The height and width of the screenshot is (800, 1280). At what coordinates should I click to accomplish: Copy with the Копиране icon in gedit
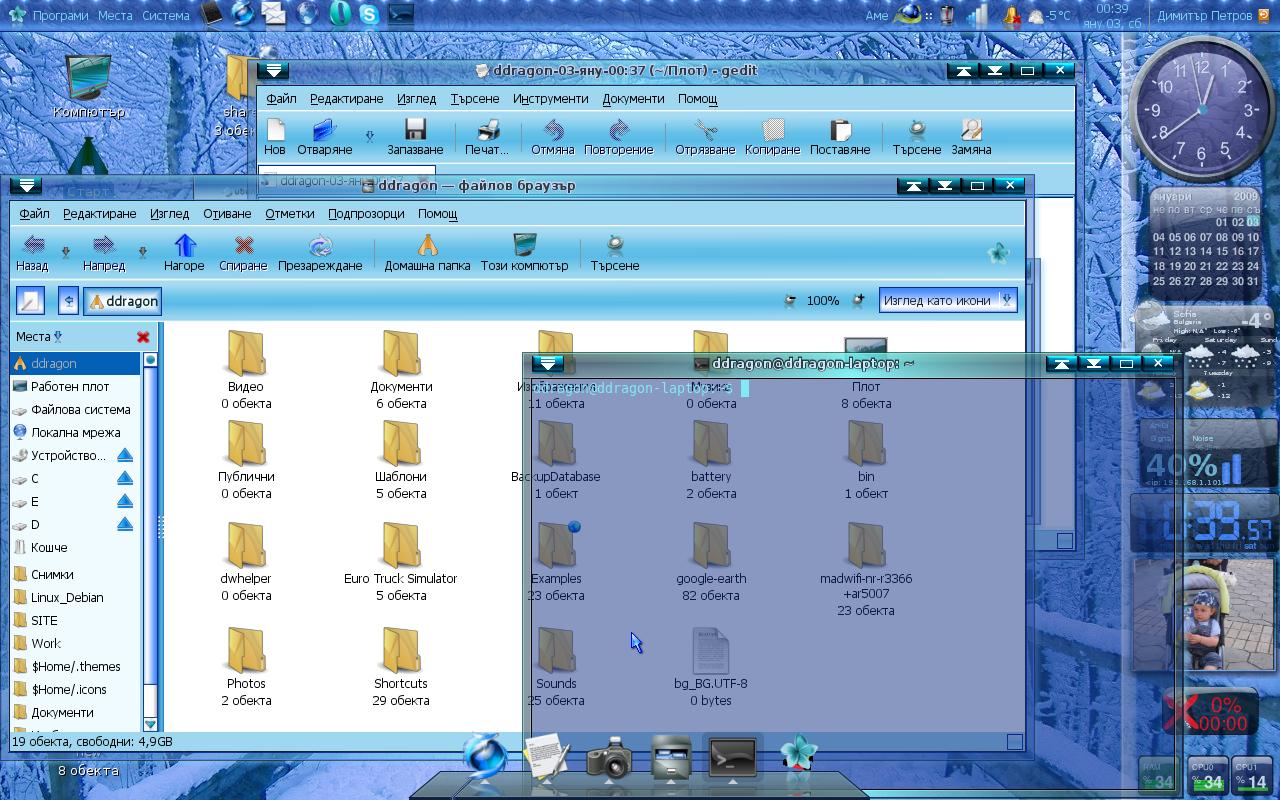pyautogui.click(x=772, y=130)
